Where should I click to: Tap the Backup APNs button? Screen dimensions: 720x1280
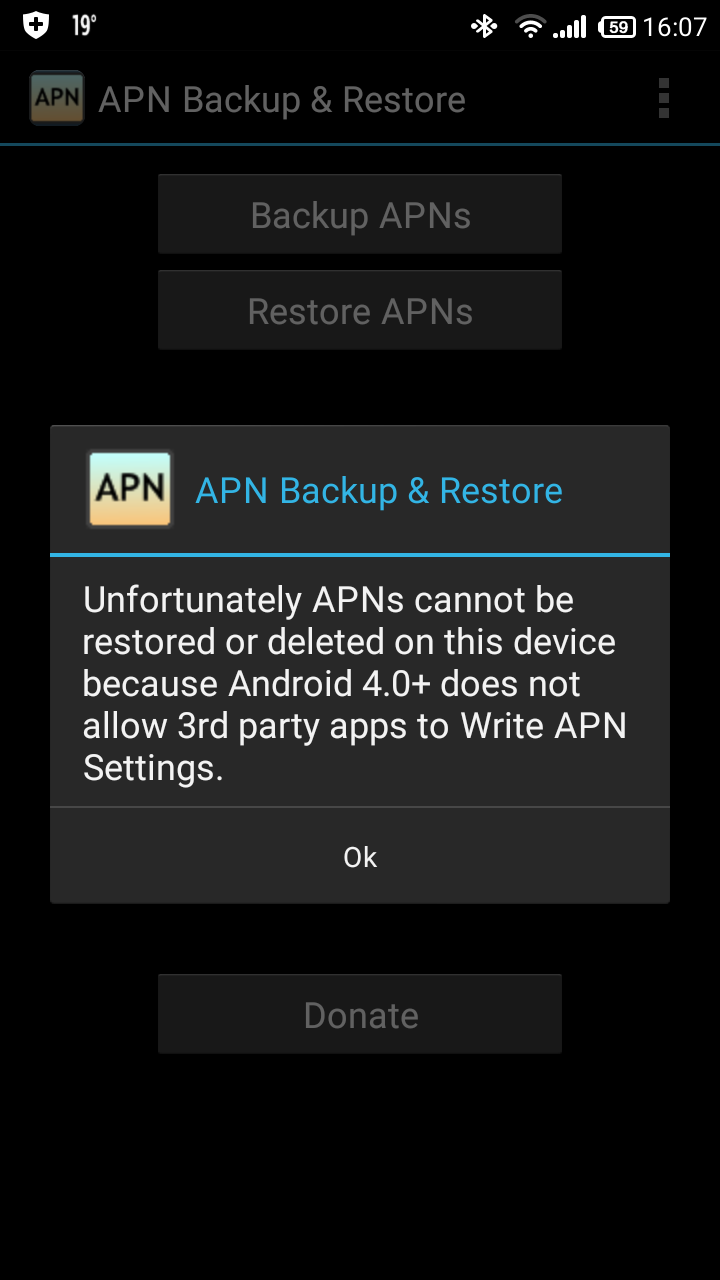[x=360, y=214]
